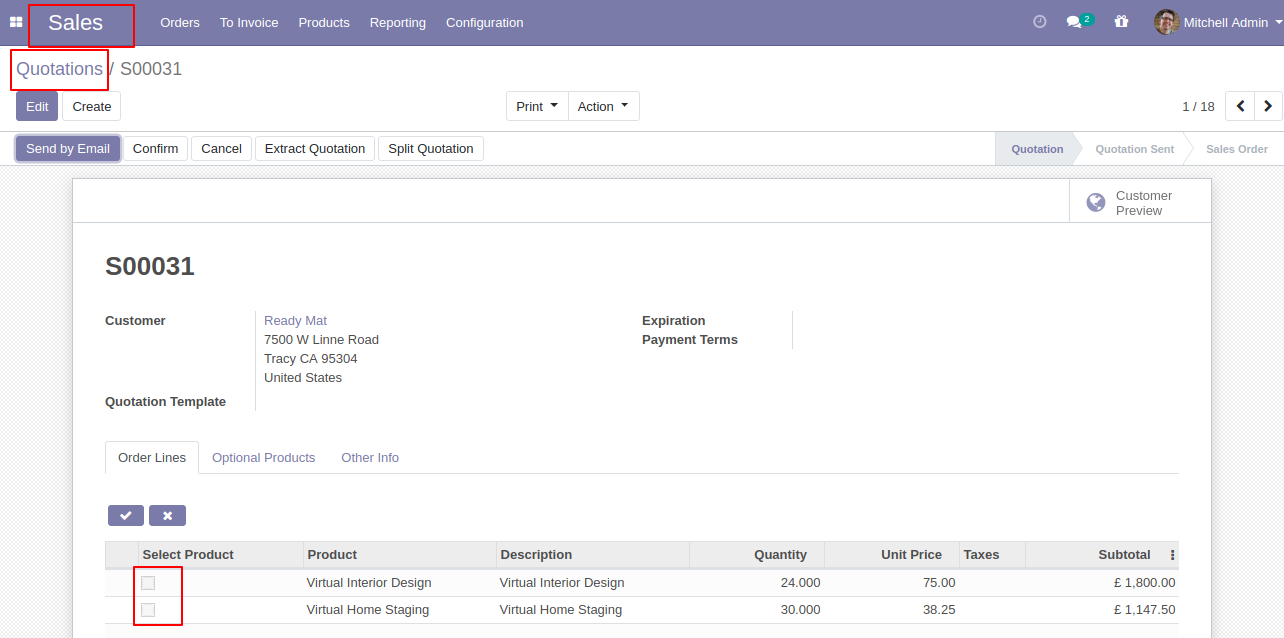Open Ready Mat customer link
The width and height of the screenshot is (1284, 638).
click(295, 321)
